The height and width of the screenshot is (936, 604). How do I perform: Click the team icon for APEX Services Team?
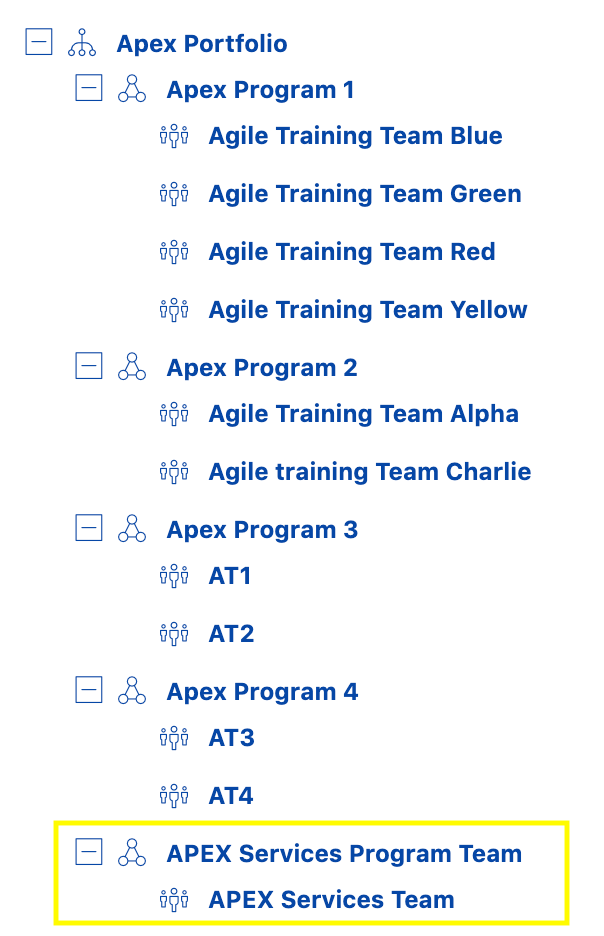174,898
